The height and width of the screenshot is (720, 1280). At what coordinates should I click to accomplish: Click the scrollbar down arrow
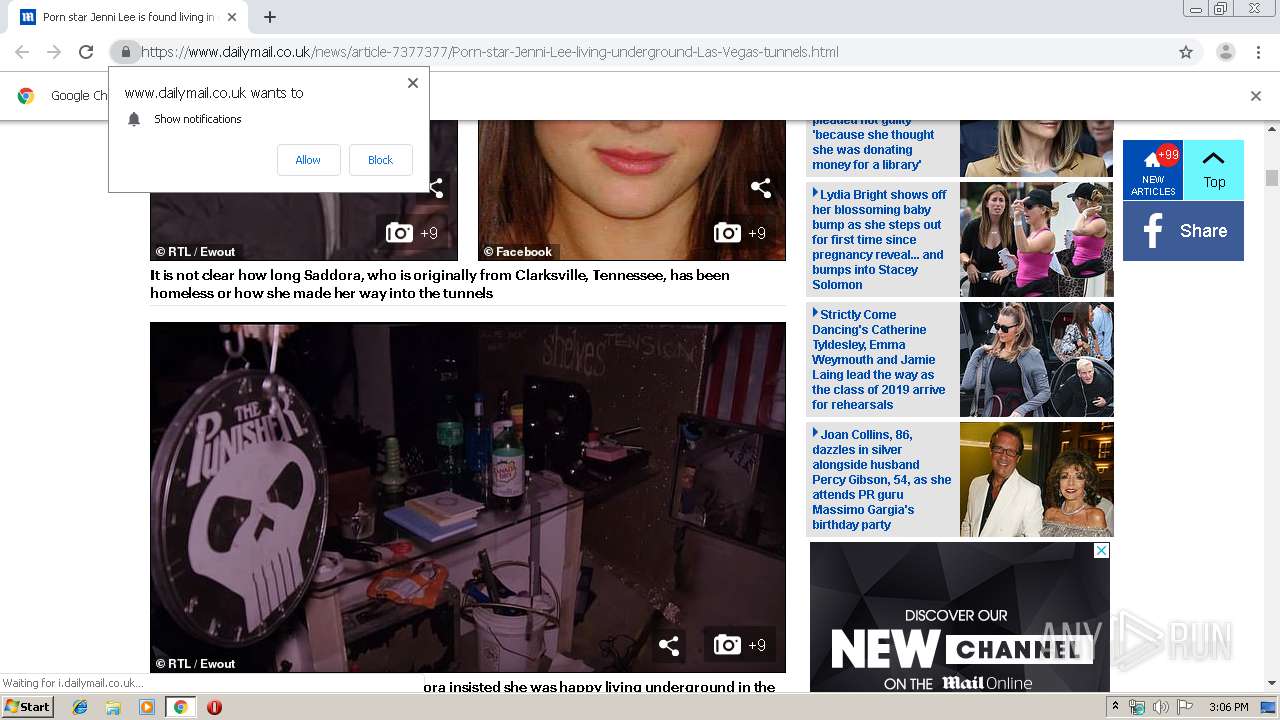(1271, 684)
